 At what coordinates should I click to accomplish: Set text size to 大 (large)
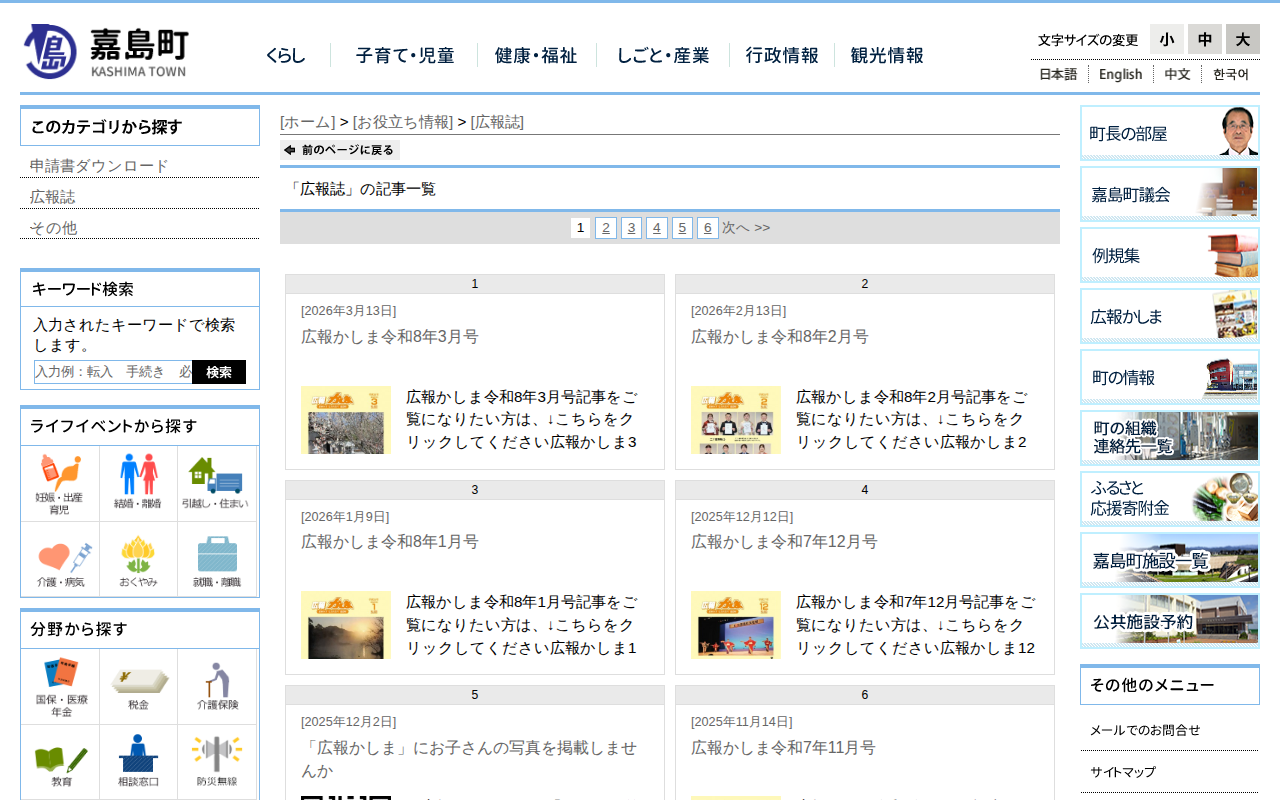point(1242,39)
